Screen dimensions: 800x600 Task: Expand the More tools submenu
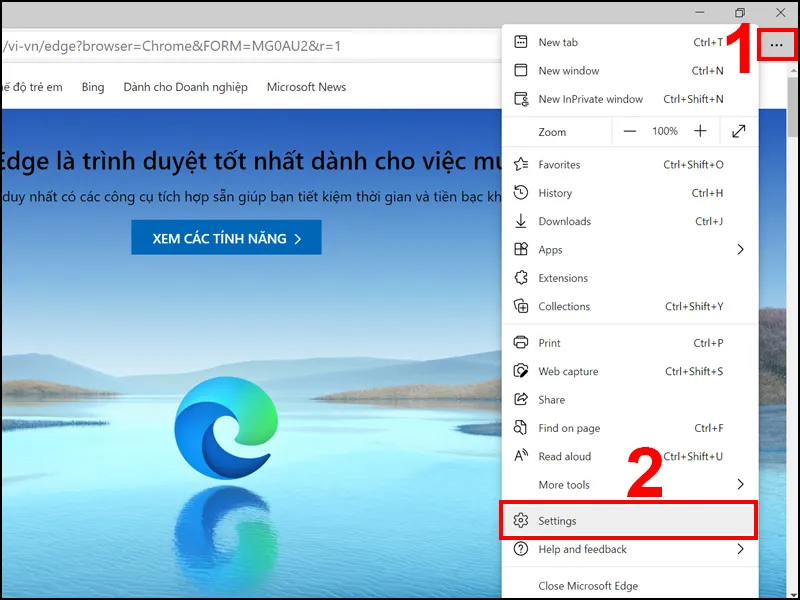[x=740, y=484]
